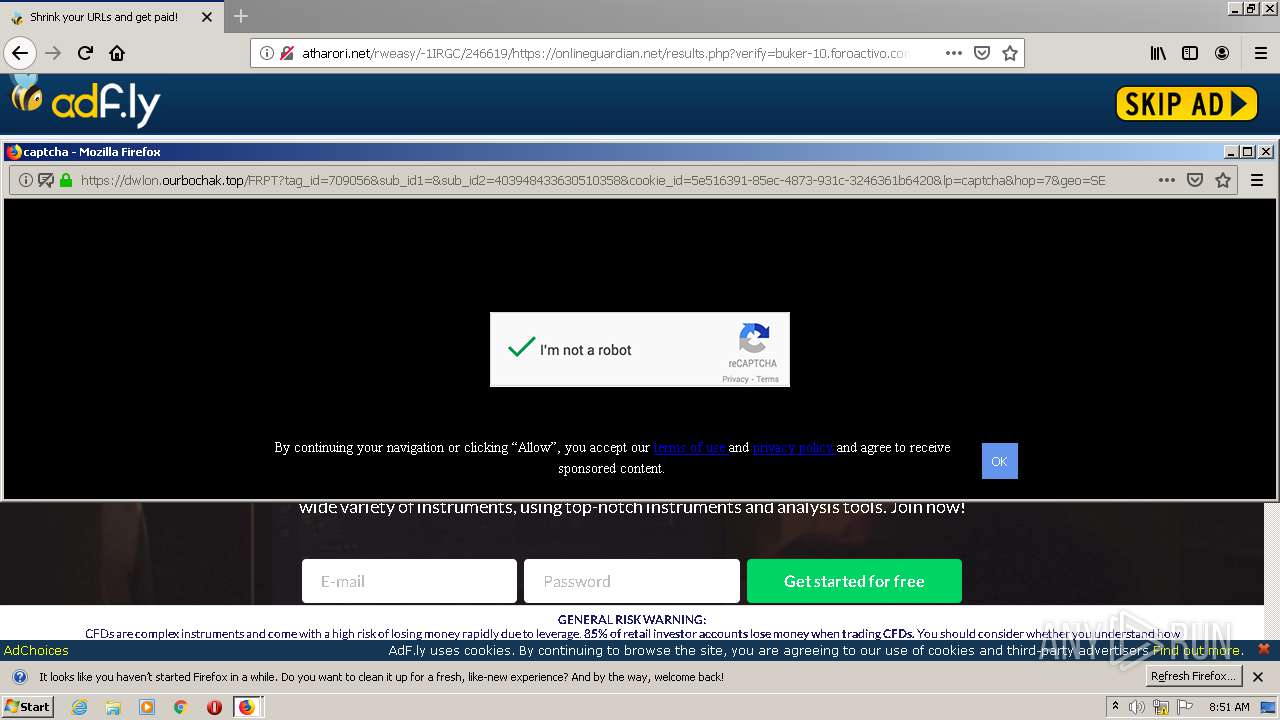Click the adf.ly logo
This screenshot has height=720, width=1280.
click(86, 102)
